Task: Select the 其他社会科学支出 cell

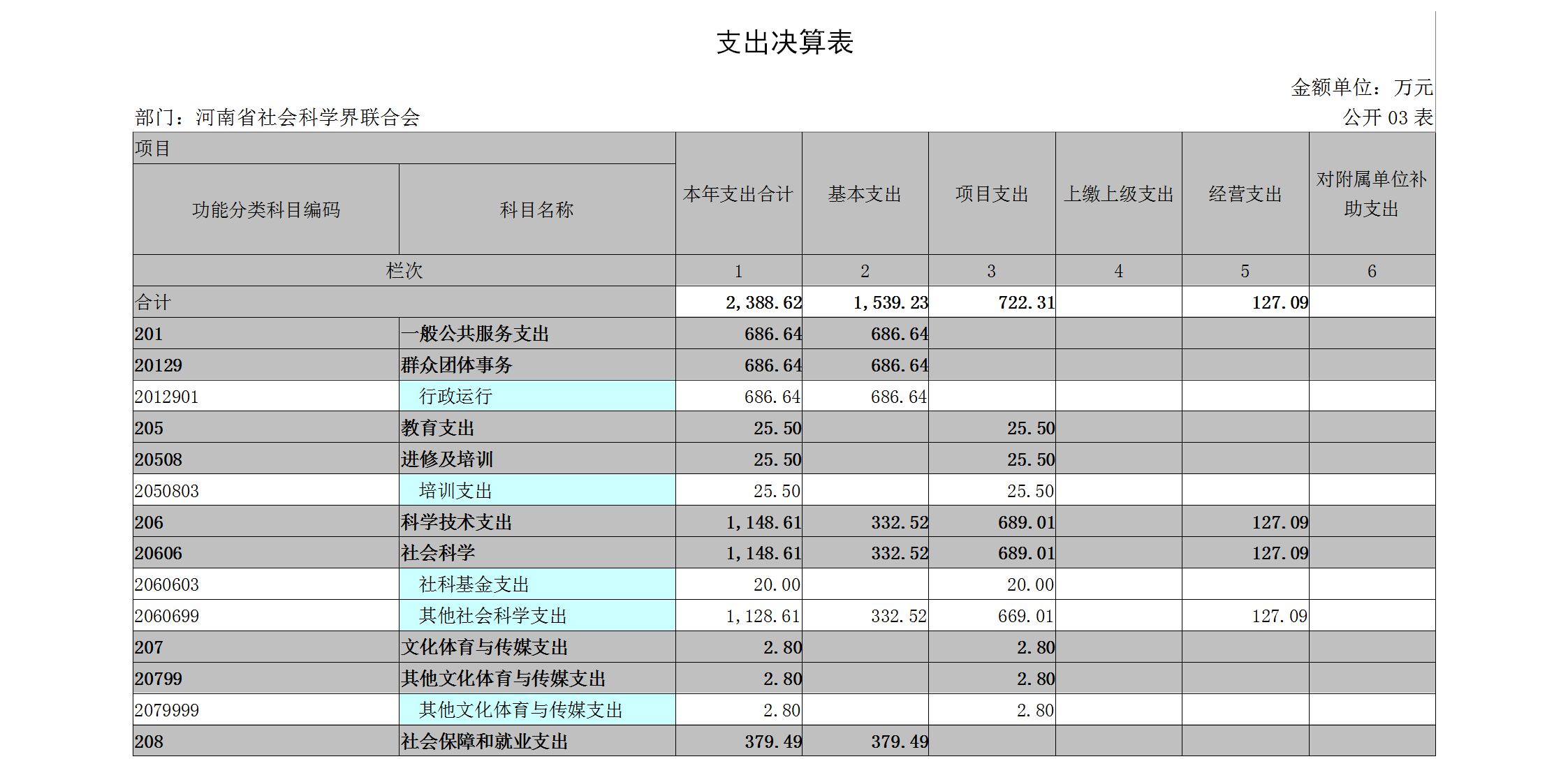Action: click(537, 615)
